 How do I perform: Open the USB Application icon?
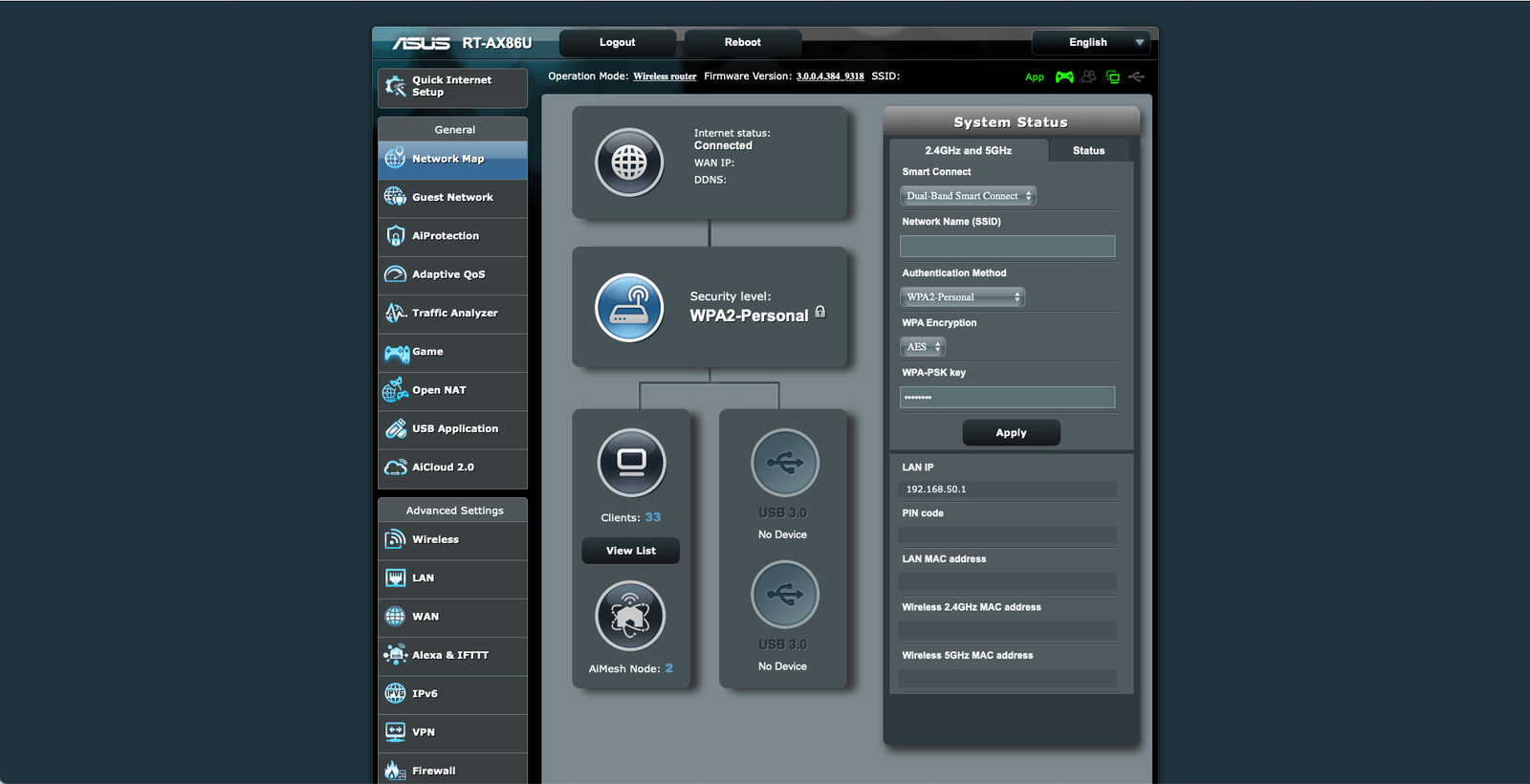[x=395, y=429]
